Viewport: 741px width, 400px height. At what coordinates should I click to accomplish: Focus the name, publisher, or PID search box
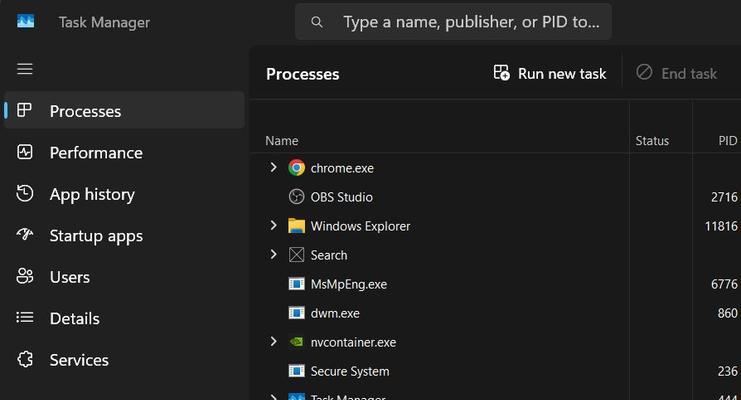coord(453,22)
